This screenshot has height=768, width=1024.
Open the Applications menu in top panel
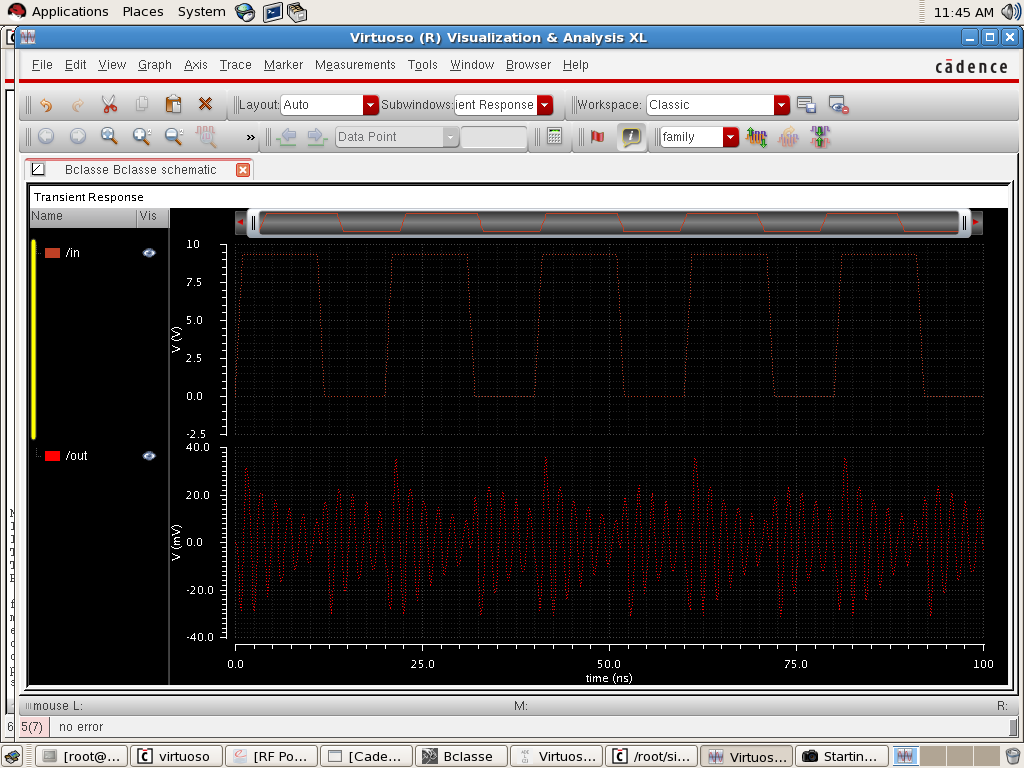point(70,12)
